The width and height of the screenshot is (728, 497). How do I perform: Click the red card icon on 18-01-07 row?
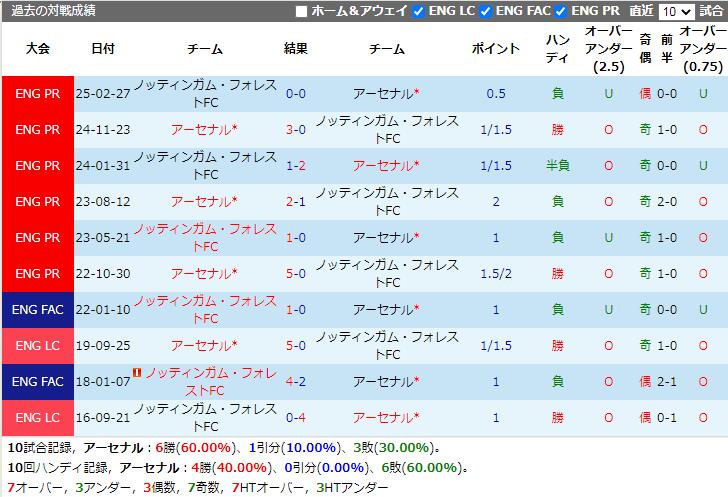pyautogui.click(x=137, y=372)
